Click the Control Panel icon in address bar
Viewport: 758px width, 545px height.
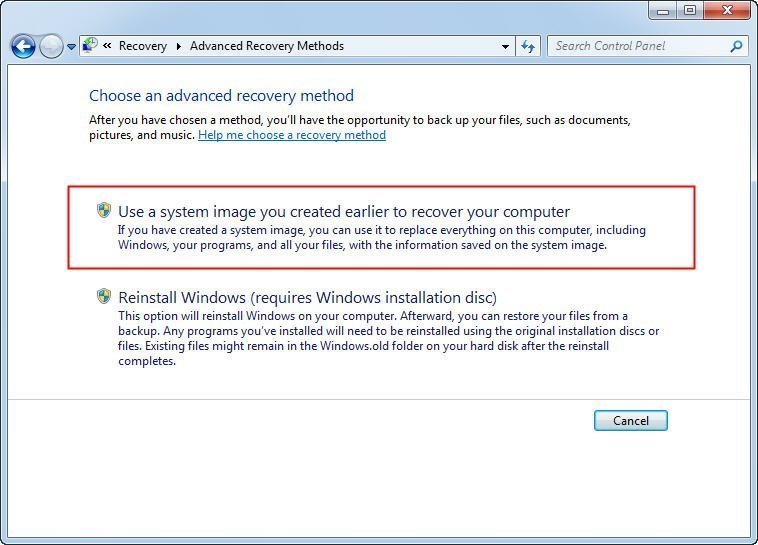coord(90,45)
